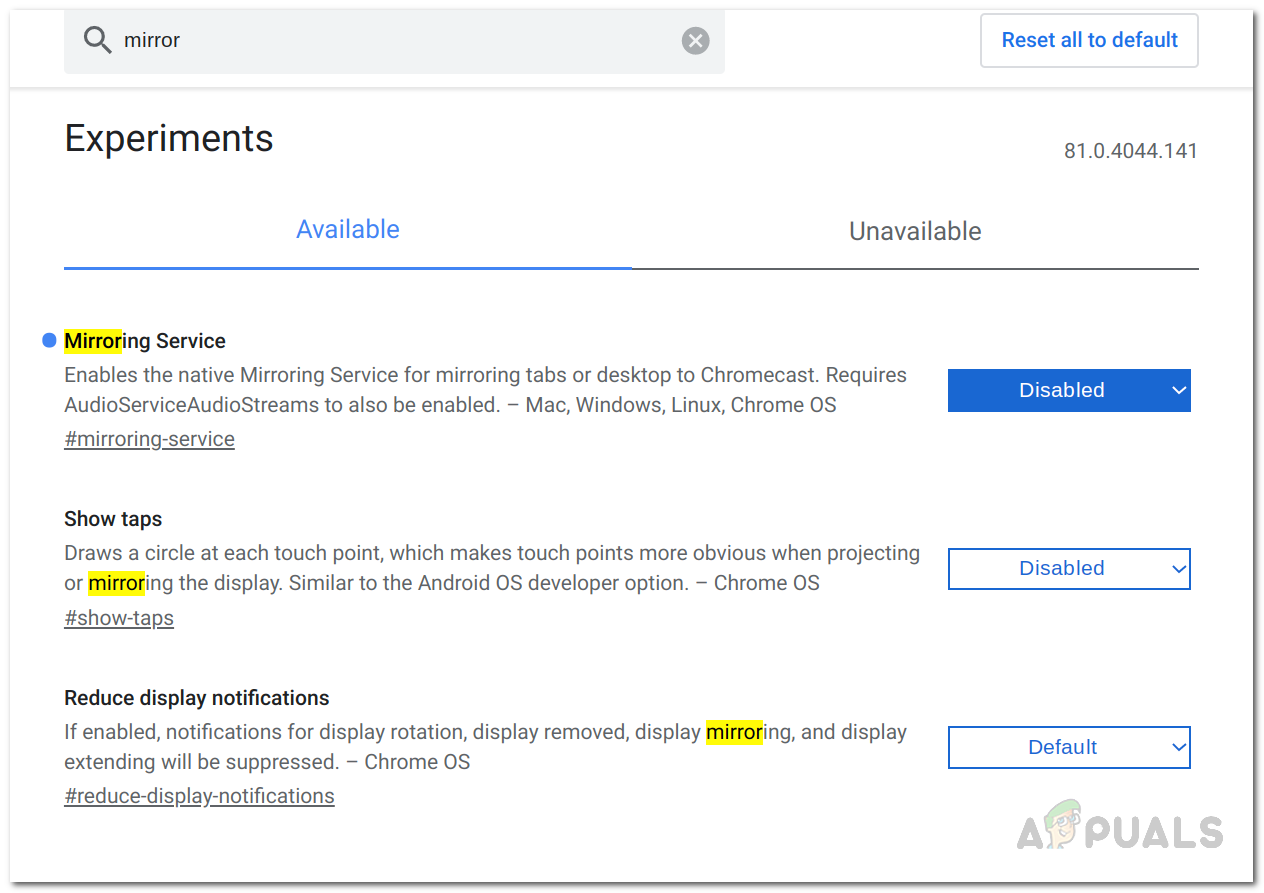Open the Reduce display notifications Default dropdown
1264x893 pixels.
point(1069,747)
